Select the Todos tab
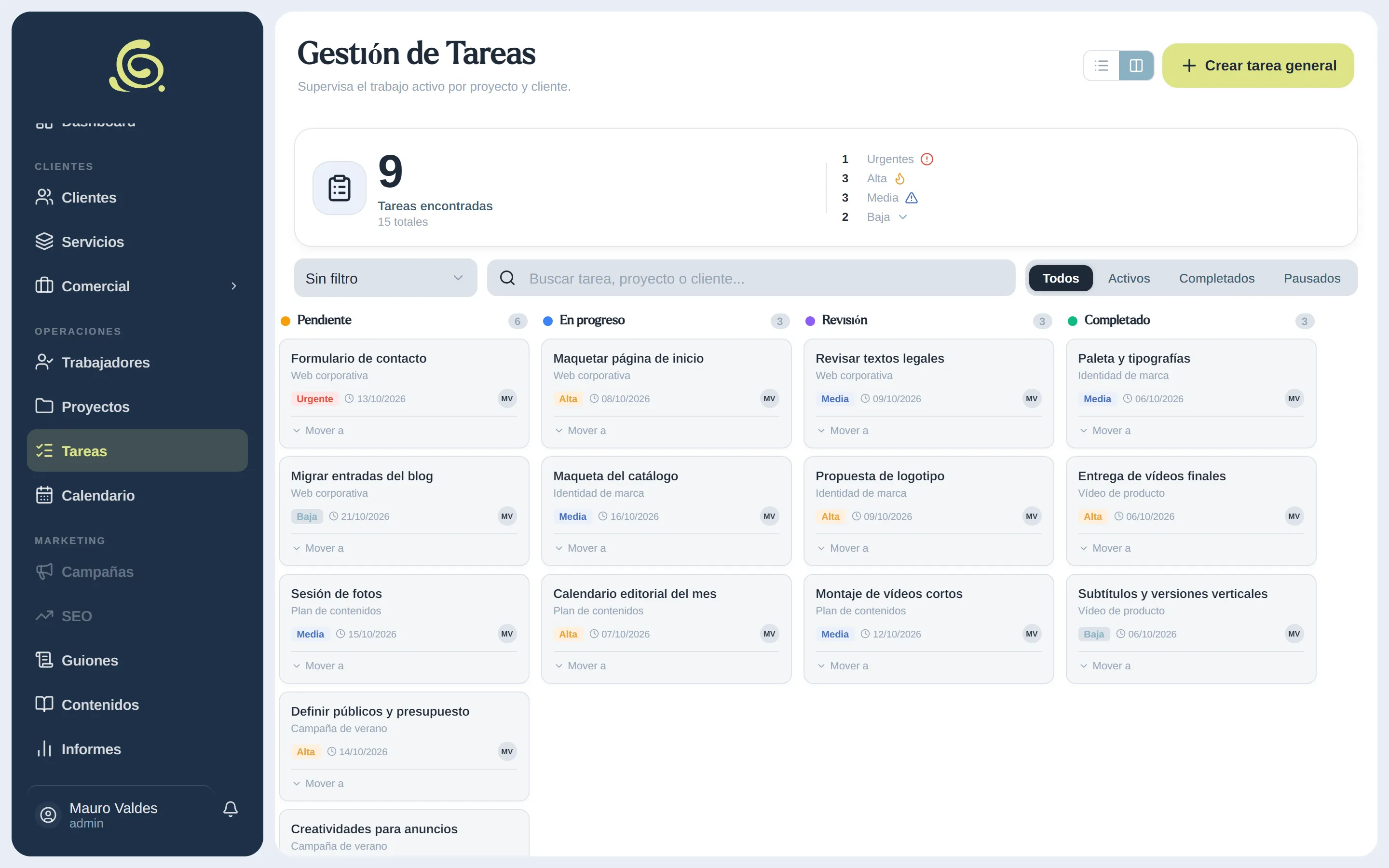1389x868 pixels. pyautogui.click(x=1061, y=278)
